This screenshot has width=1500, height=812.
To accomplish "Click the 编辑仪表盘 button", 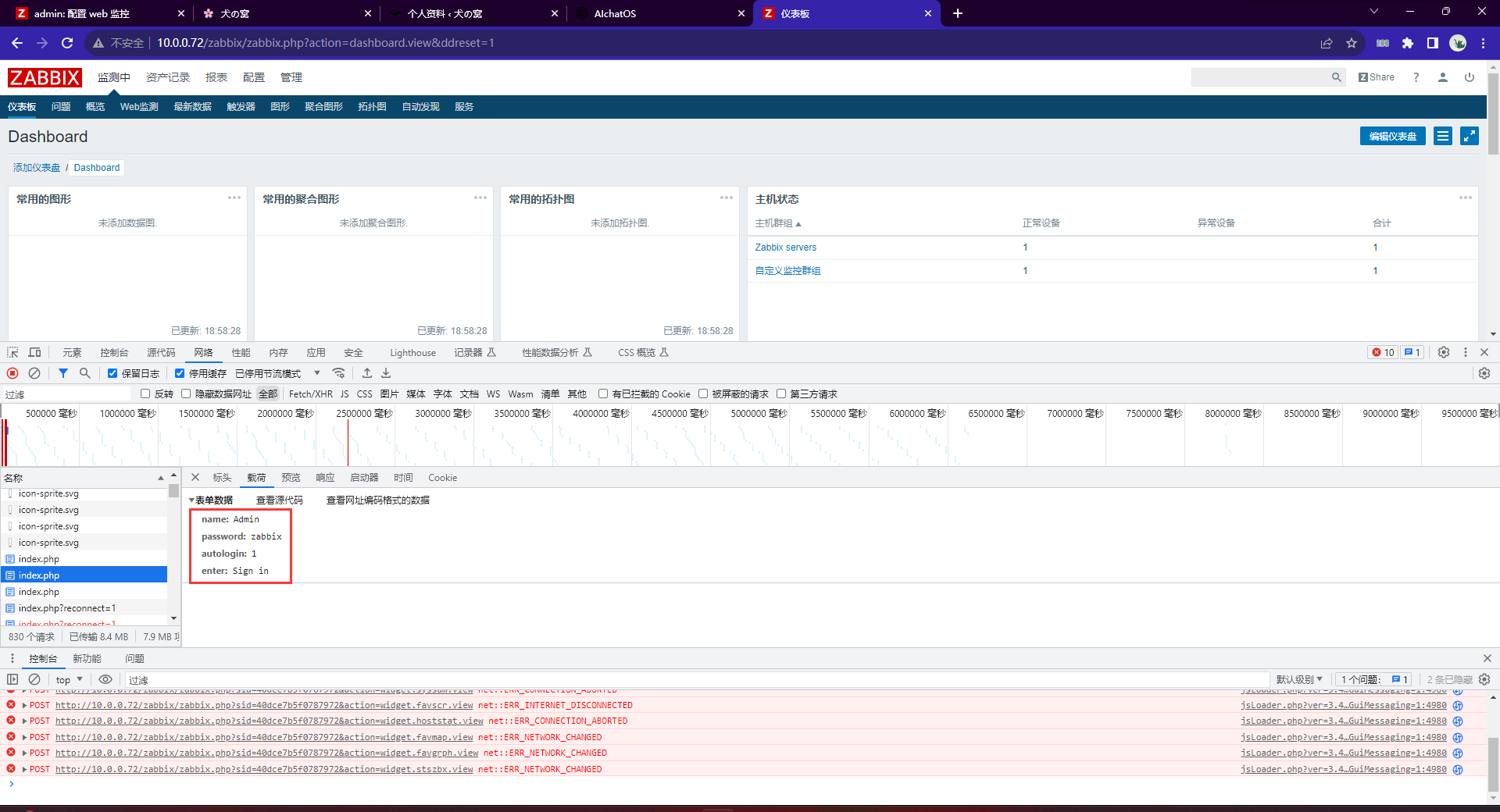I will point(1392,136).
